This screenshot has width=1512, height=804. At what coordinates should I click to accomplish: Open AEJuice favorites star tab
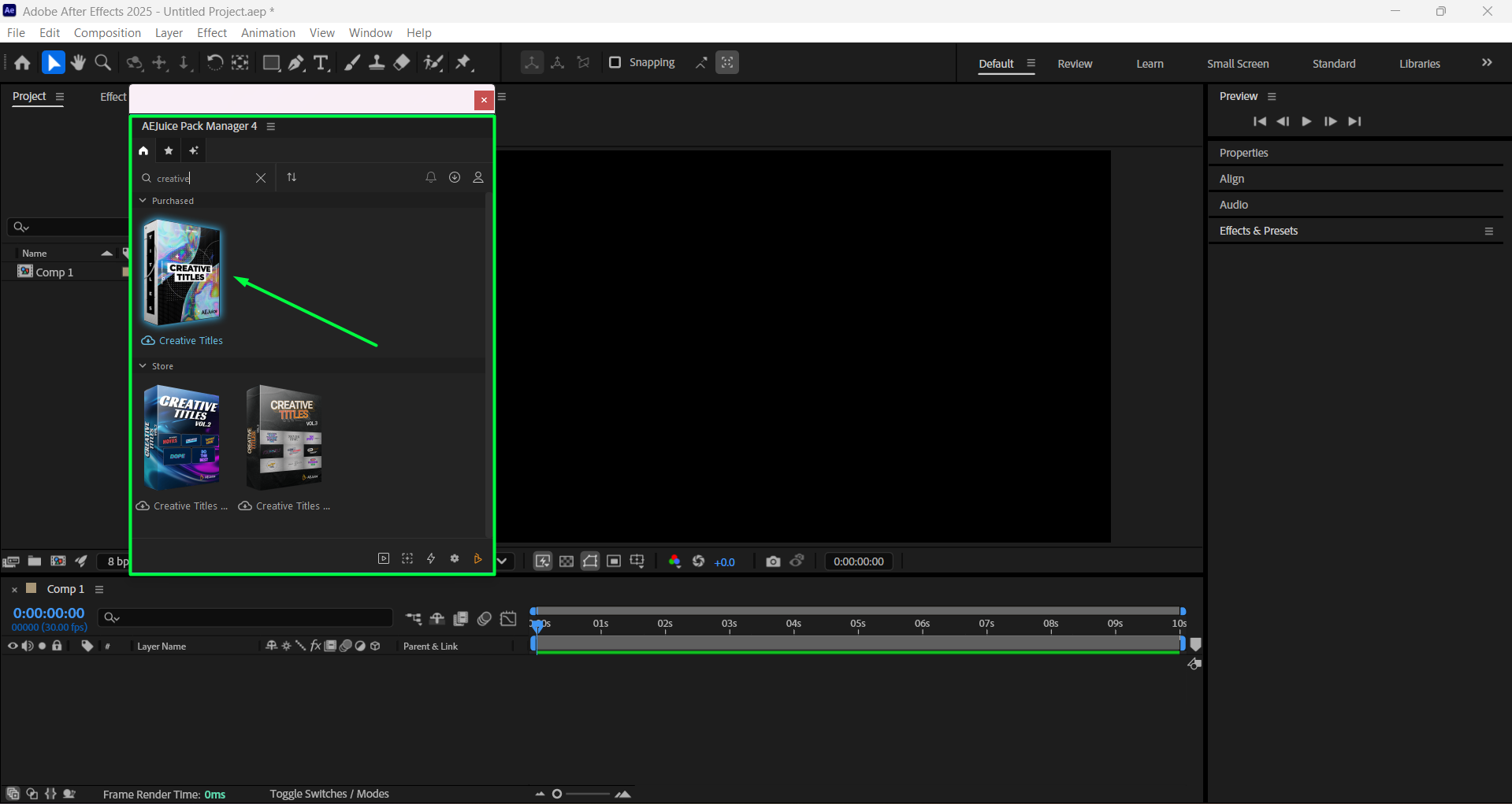click(169, 150)
